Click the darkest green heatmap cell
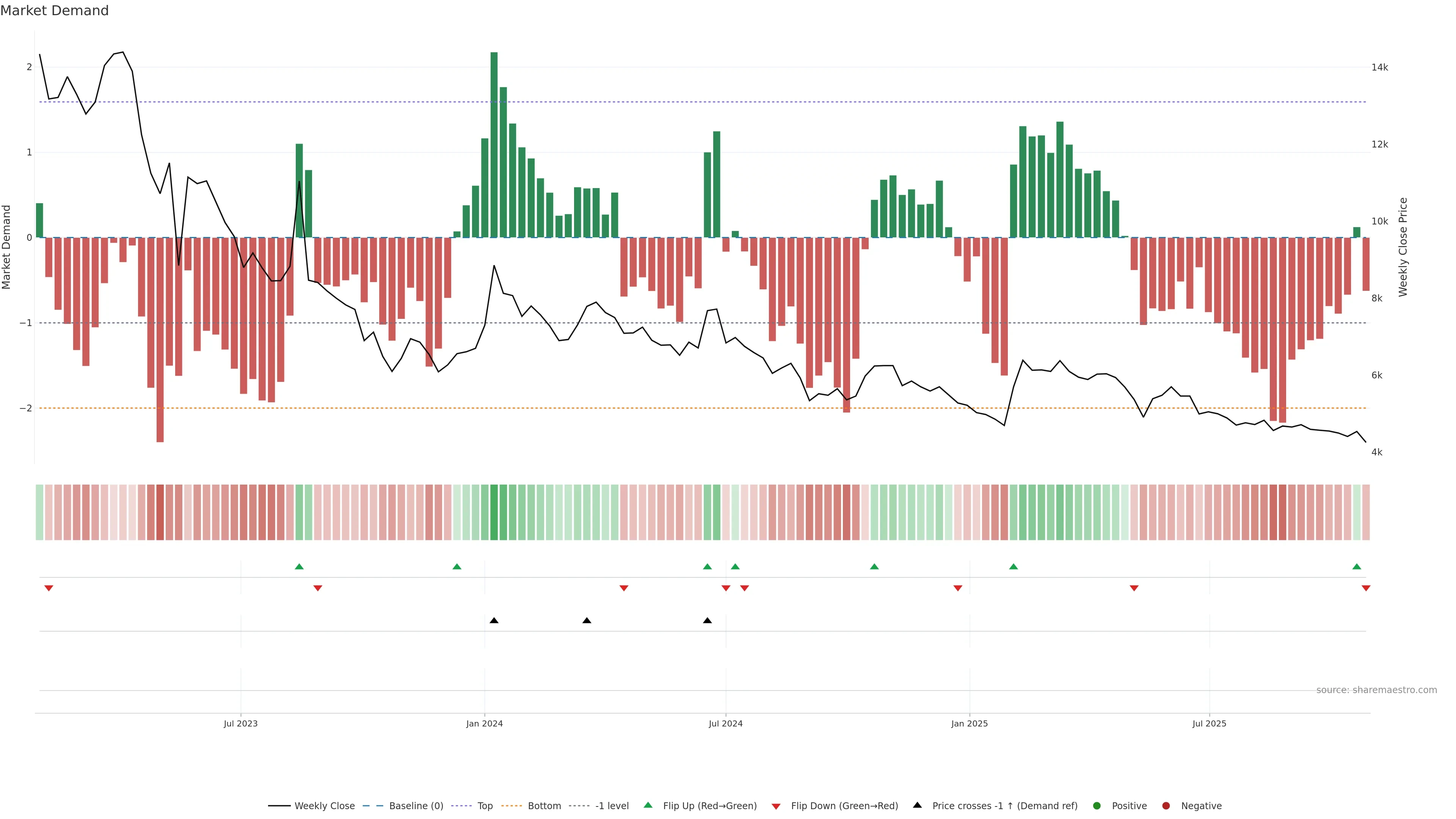This screenshot has height=819, width=1456. 494,512
